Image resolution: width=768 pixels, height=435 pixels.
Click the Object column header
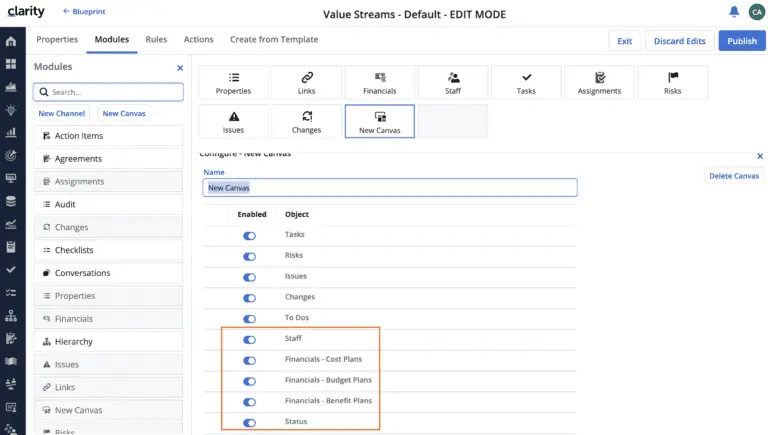click(297, 215)
